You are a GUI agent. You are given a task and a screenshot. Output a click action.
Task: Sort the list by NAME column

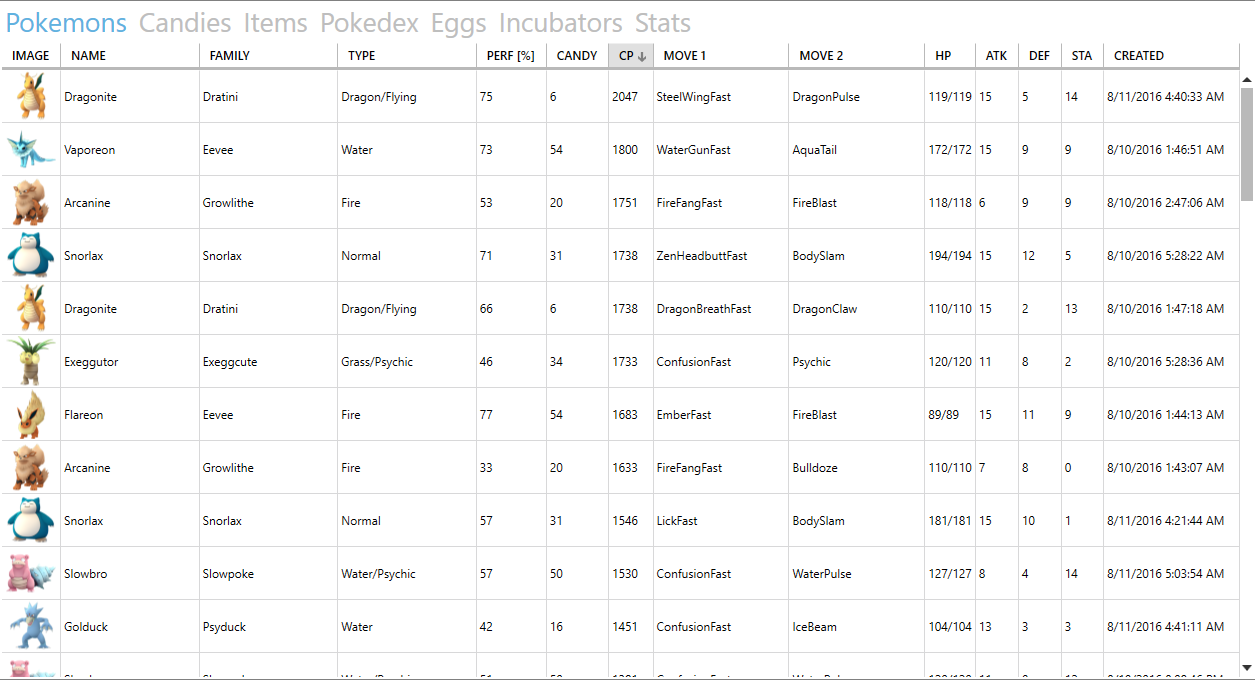point(89,56)
